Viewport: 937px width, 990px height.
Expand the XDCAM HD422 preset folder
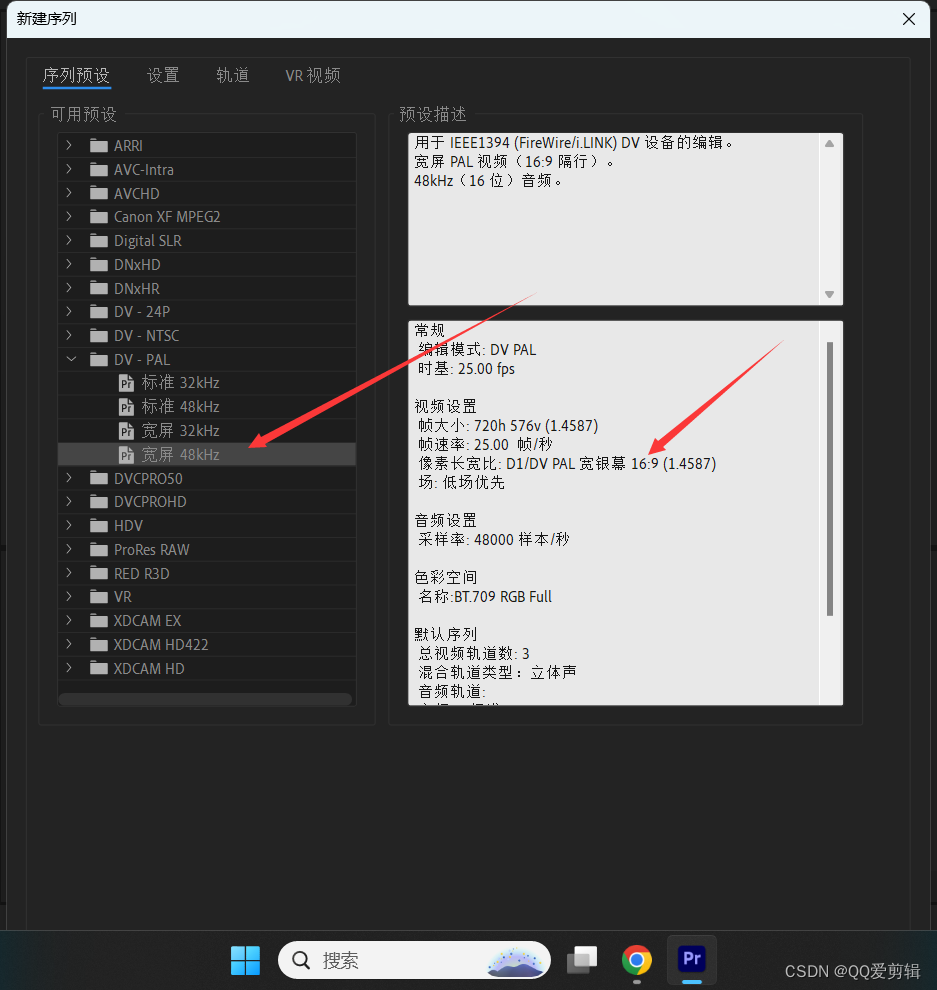click(x=69, y=644)
